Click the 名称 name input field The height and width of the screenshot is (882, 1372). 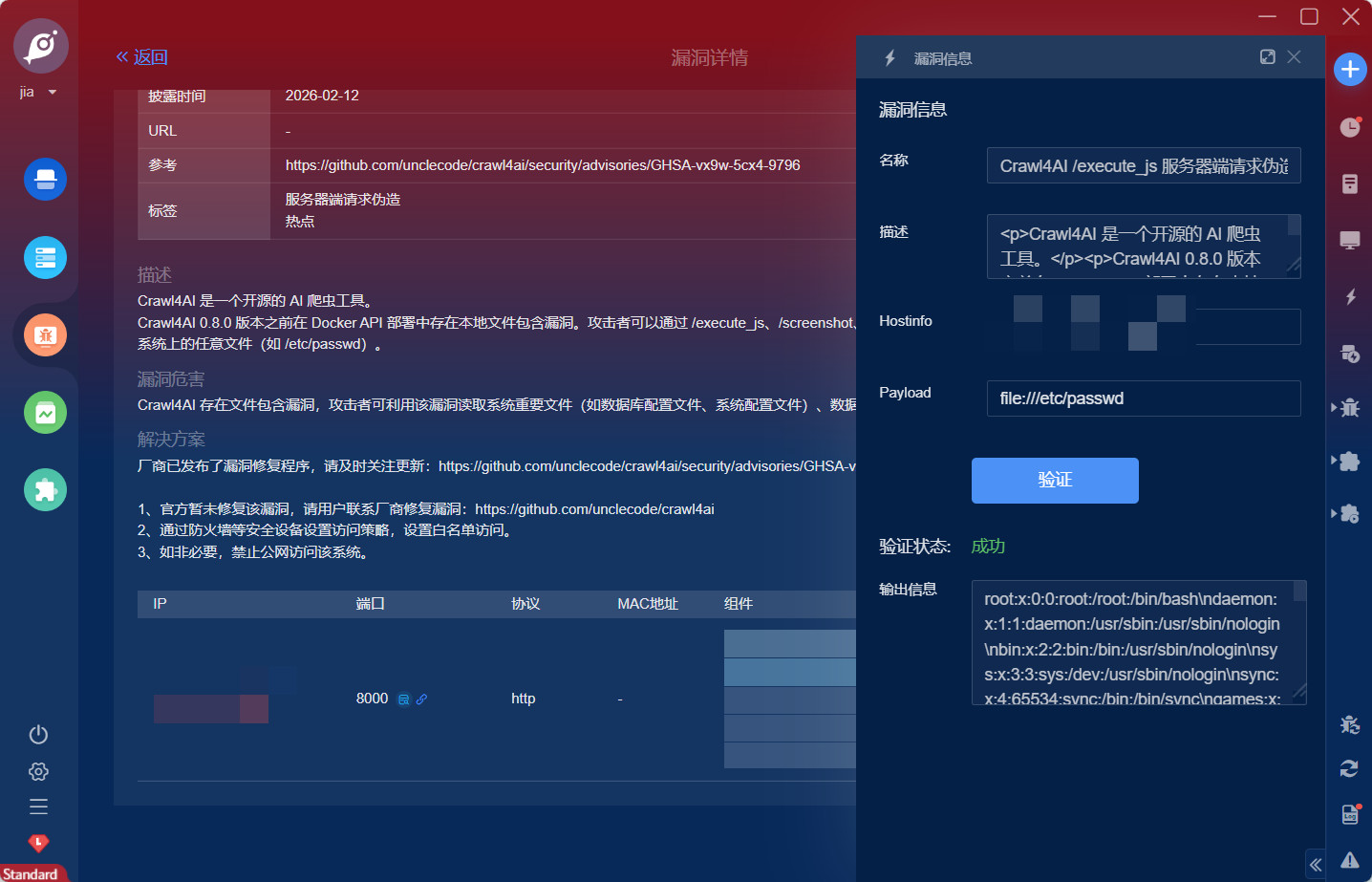tap(1143, 166)
